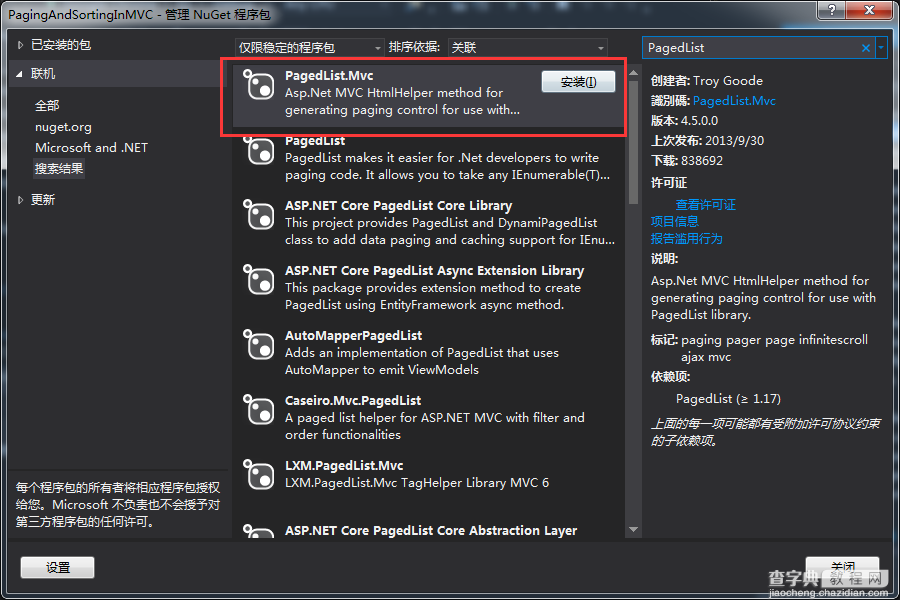The height and width of the screenshot is (600, 900).
Task: Clear the PagedList search box with X
Action: (866, 48)
